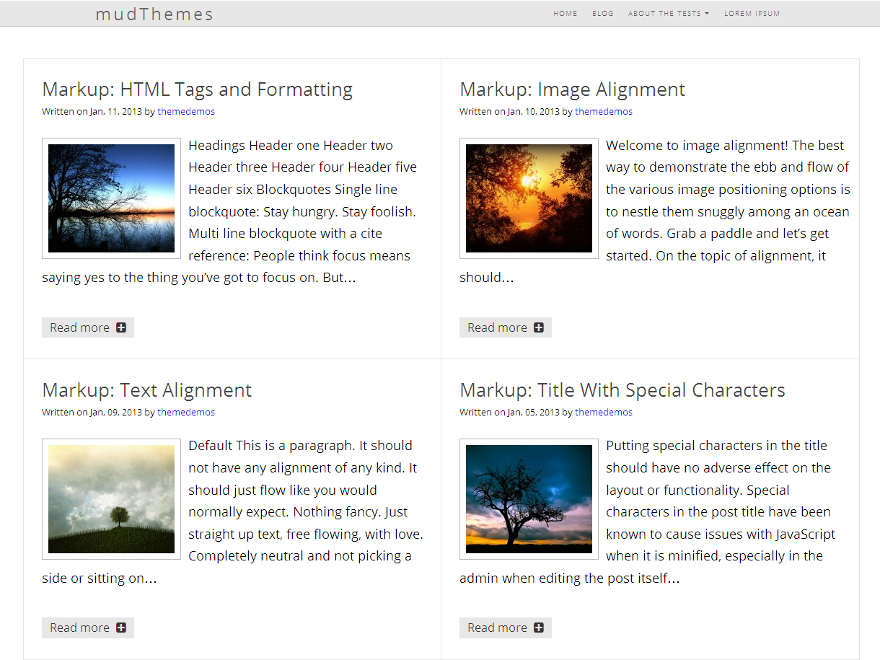Click the plus icon on first Read more button

(120, 327)
